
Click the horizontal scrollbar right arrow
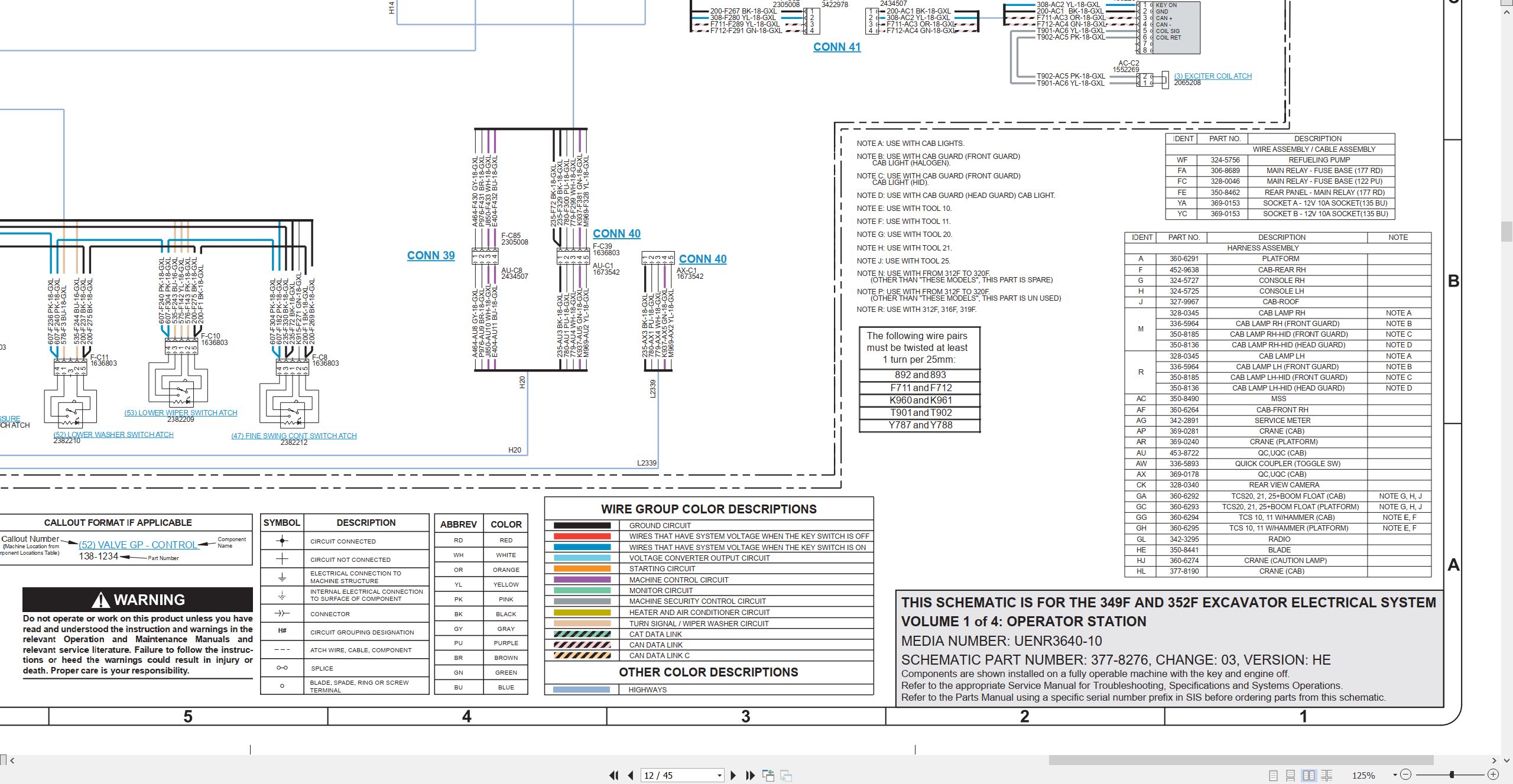tap(1493, 760)
